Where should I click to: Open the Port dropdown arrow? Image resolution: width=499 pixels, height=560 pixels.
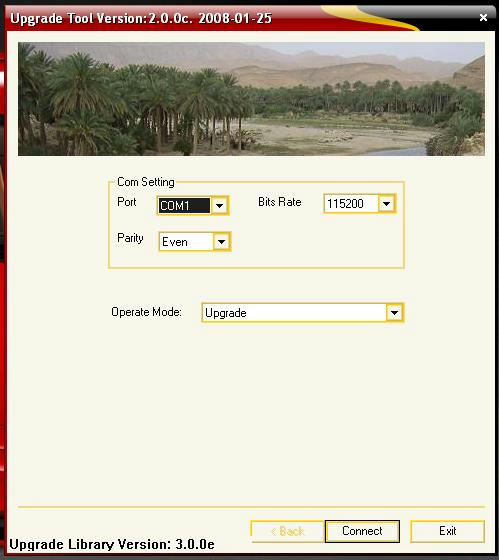(220, 206)
